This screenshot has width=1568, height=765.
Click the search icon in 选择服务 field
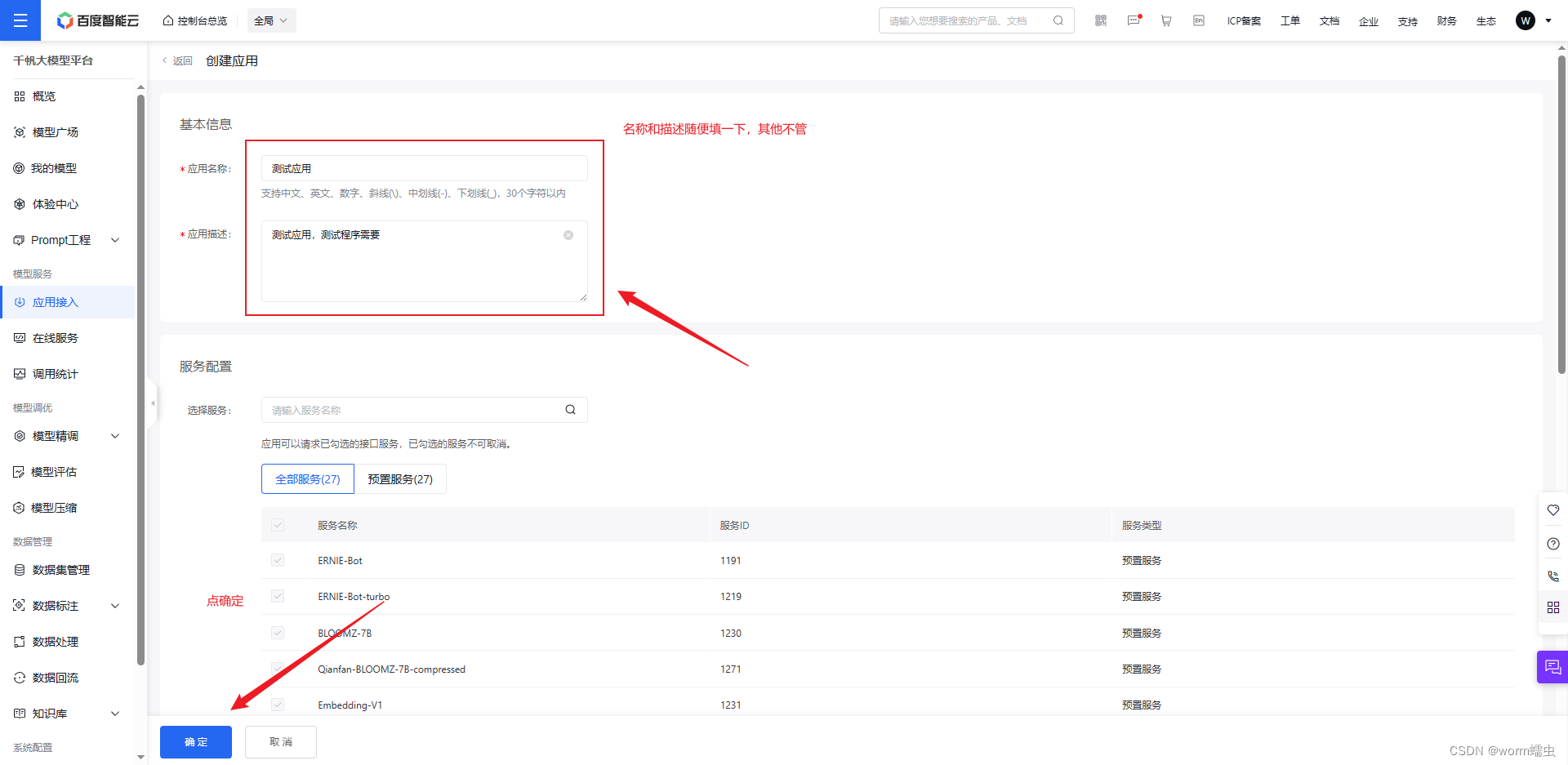(570, 410)
